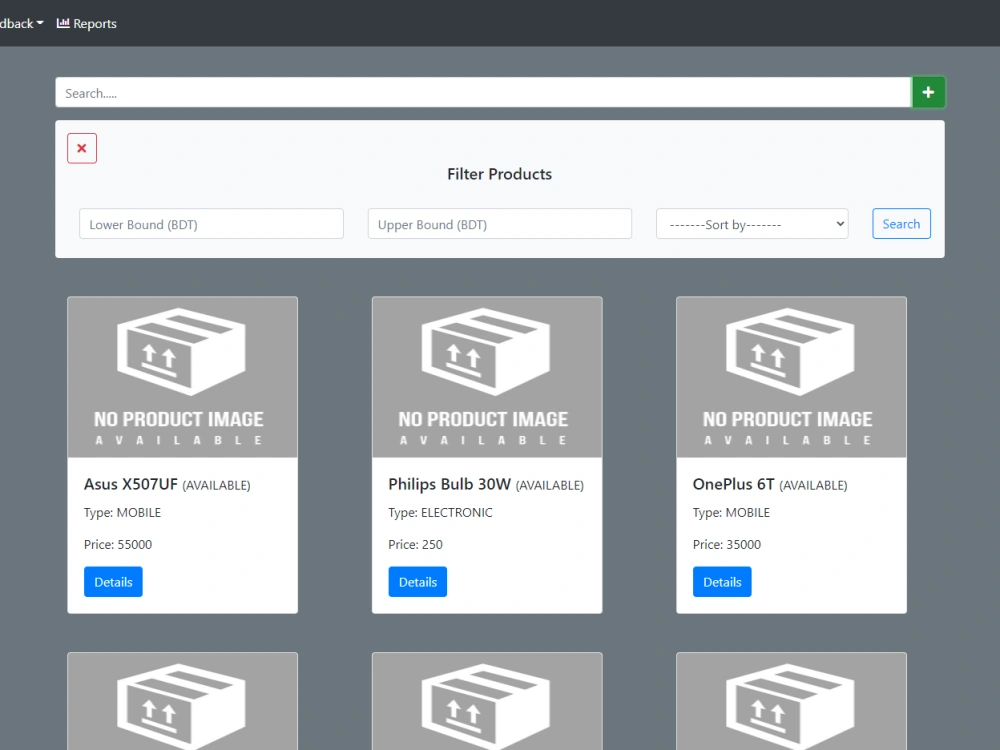Click the green plus icon to add a product
1000x750 pixels.
pyautogui.click(x=928, y=91)
